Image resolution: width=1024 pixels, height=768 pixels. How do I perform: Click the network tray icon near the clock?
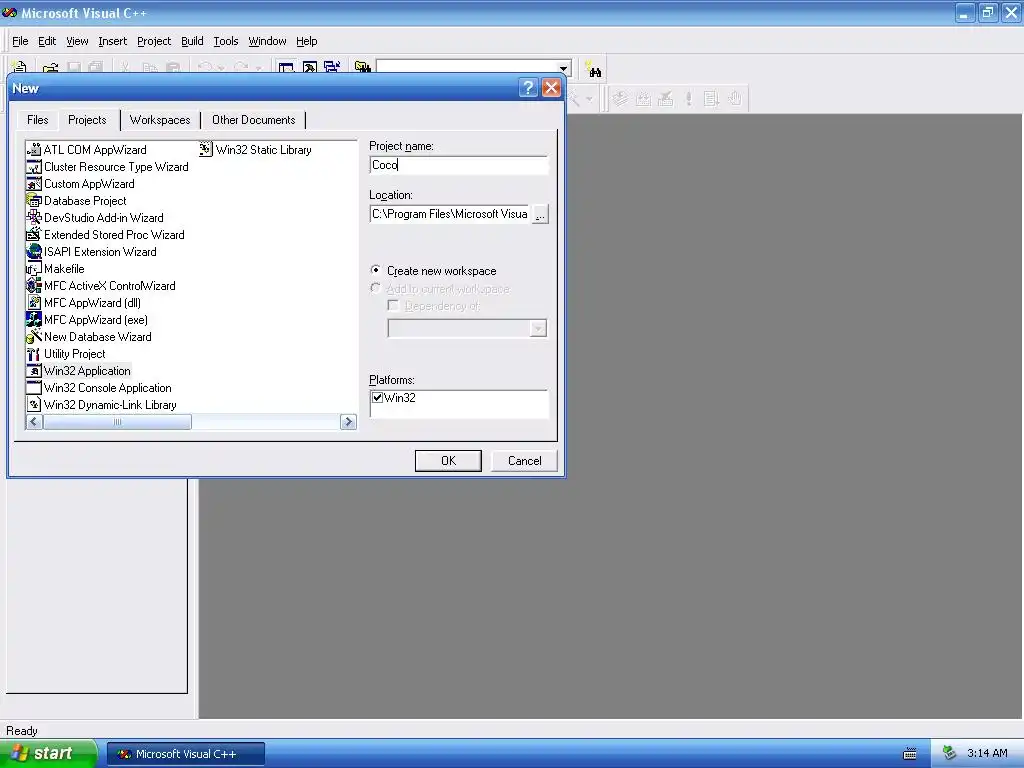pyautogui.click(x=949, y=753)
